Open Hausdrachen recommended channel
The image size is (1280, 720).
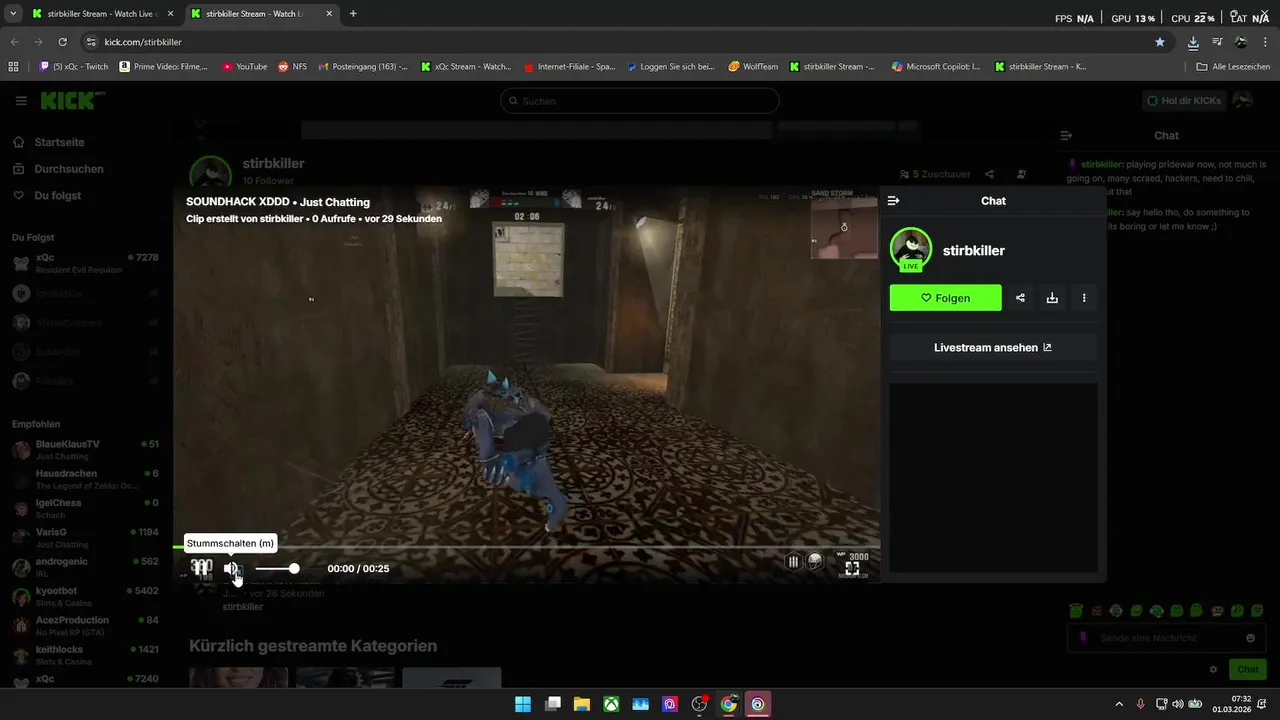85,479
